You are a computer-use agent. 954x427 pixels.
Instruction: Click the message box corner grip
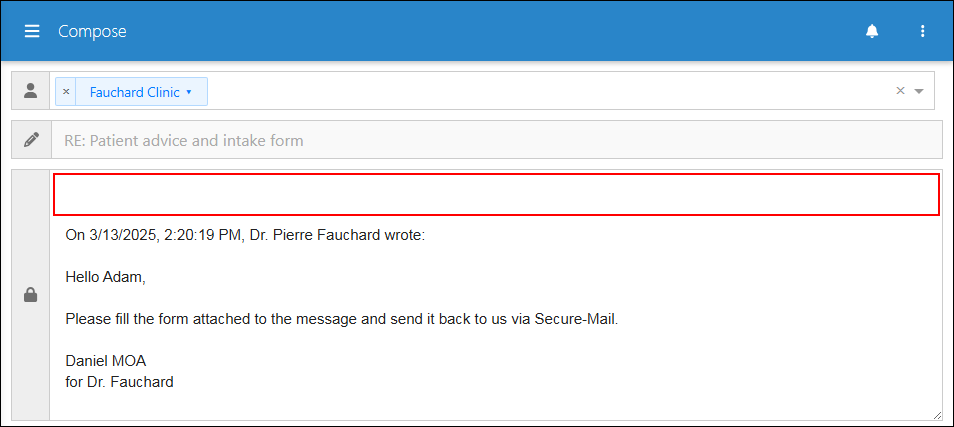pyautogui.click(x=936, y=414)
